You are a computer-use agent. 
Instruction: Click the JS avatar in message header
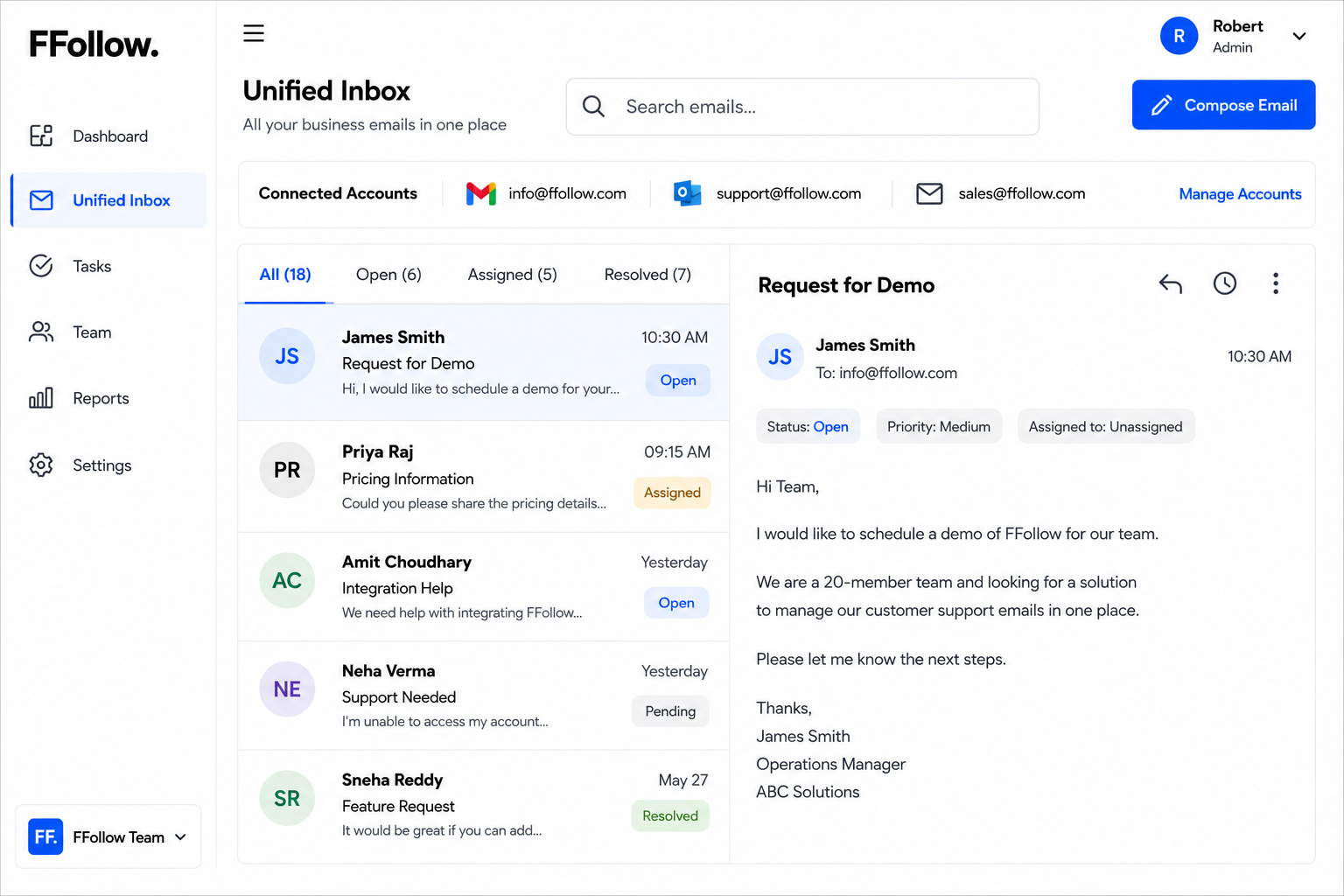point(780,357)
